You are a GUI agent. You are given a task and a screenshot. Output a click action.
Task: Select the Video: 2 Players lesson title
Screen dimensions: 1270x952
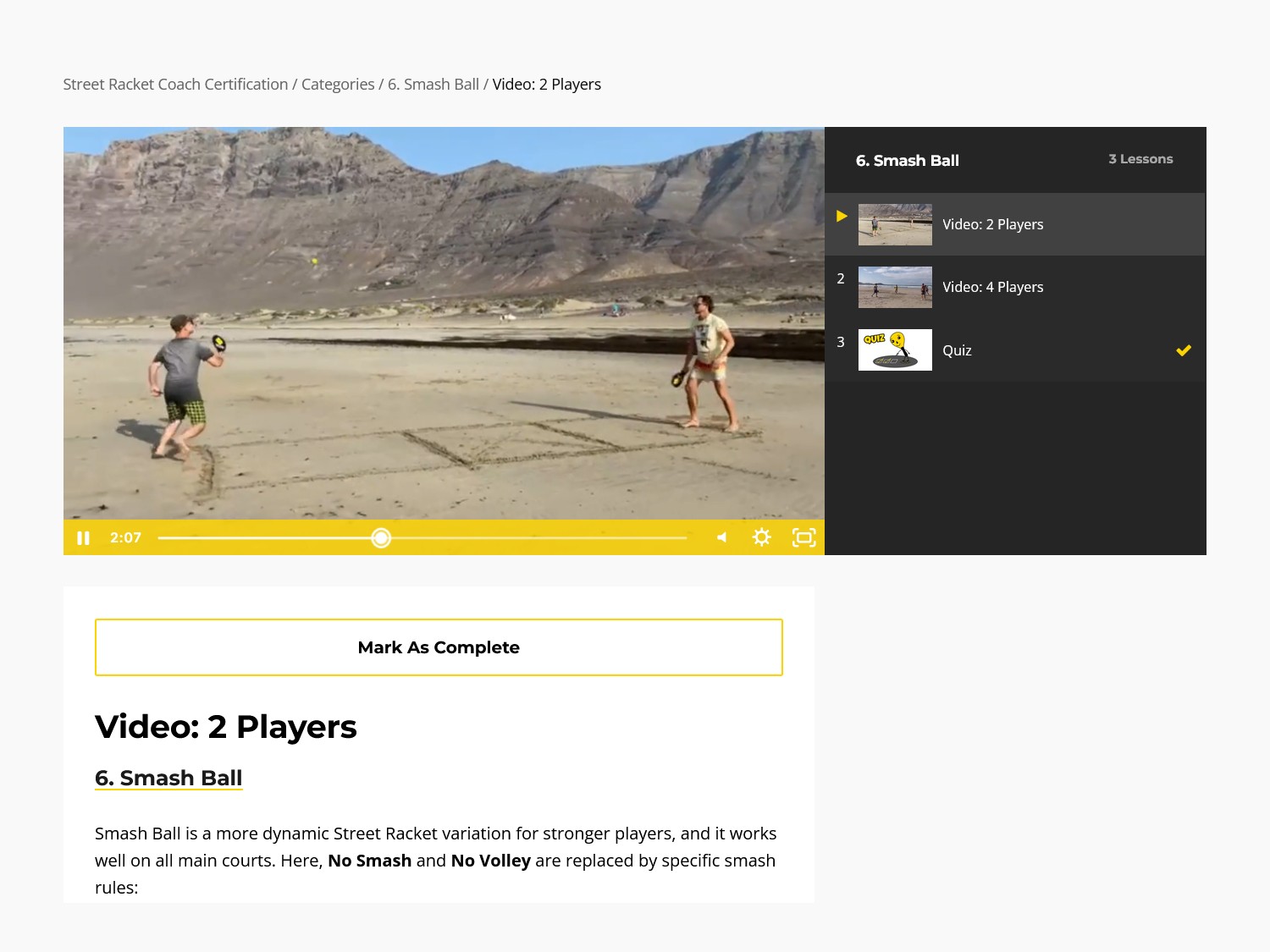pos(992,224)
